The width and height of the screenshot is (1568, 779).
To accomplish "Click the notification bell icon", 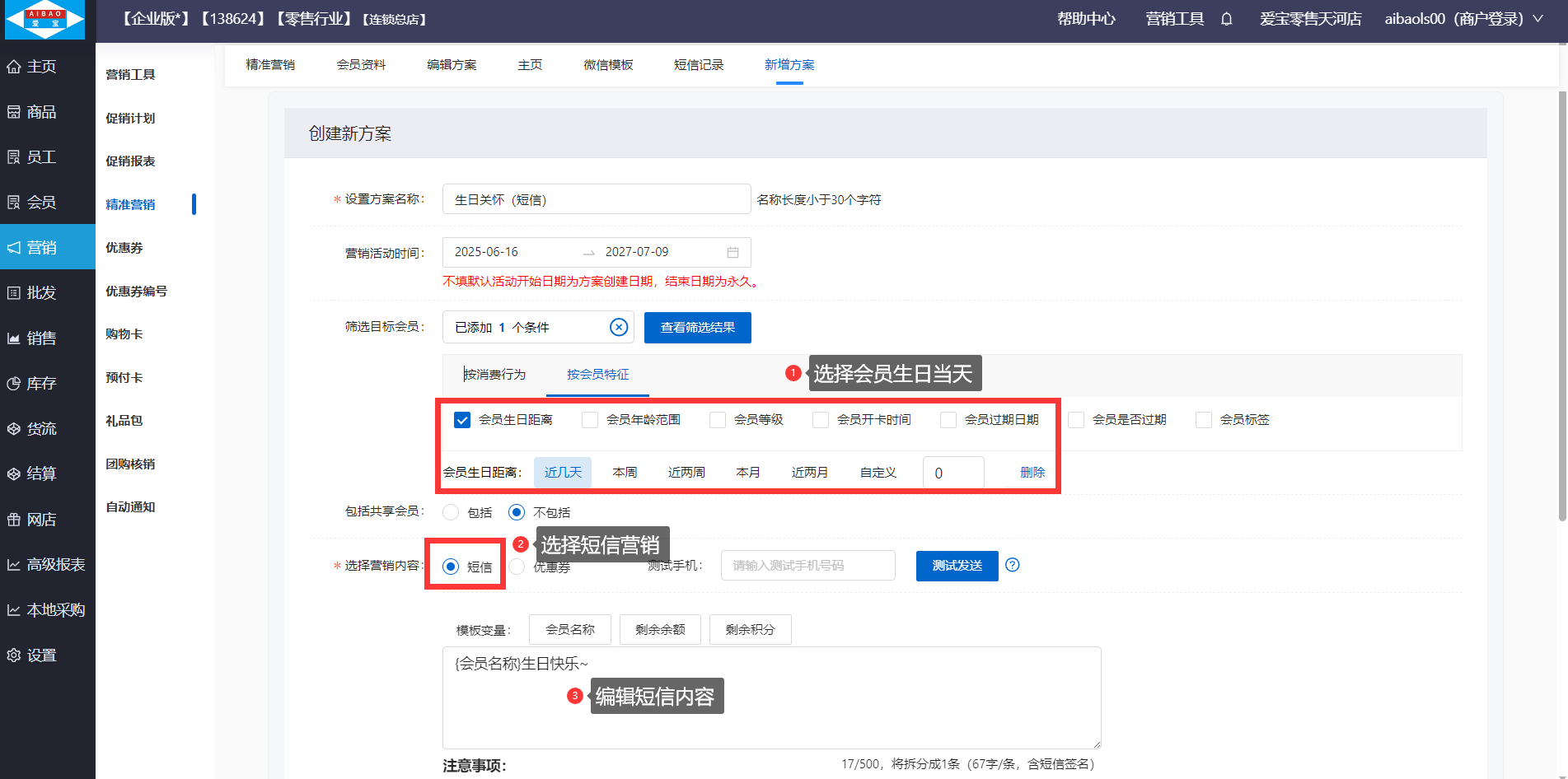I will coord(1226,19).
